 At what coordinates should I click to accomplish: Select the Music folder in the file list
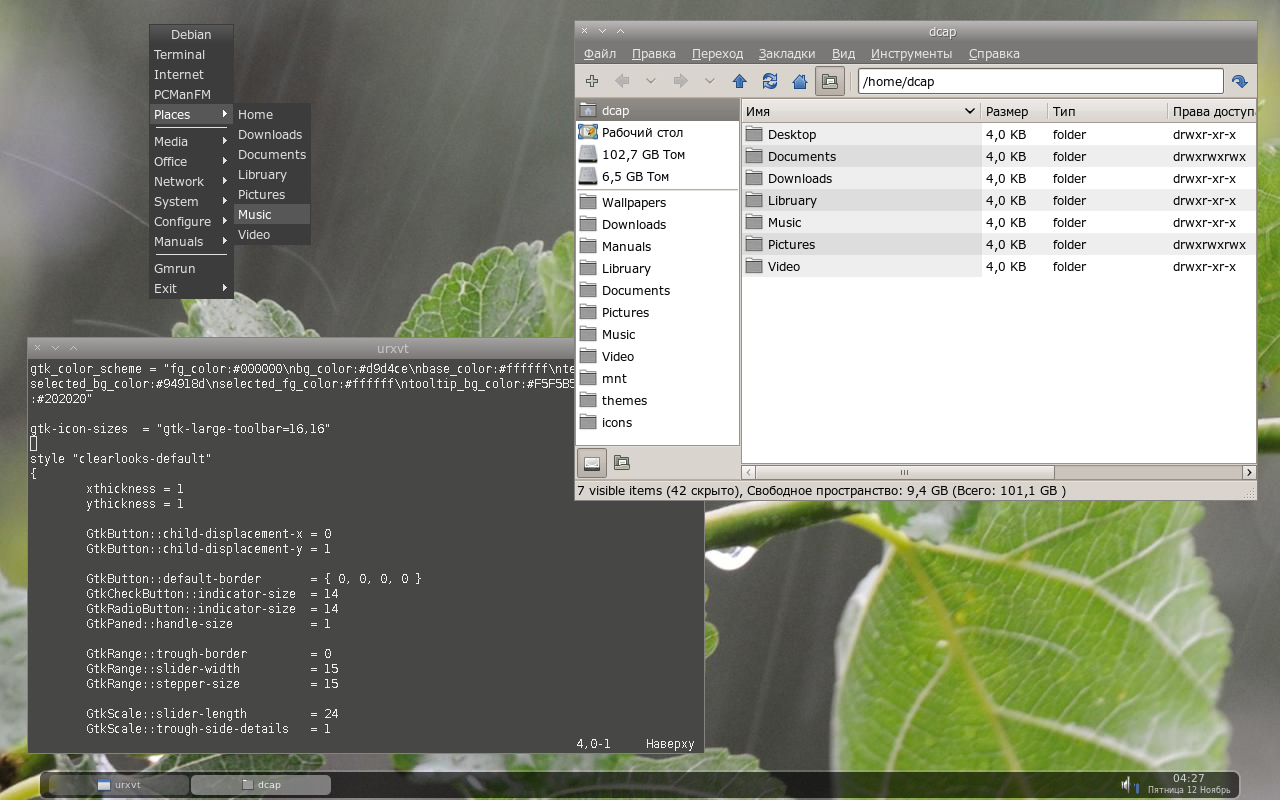click(784, 222)
